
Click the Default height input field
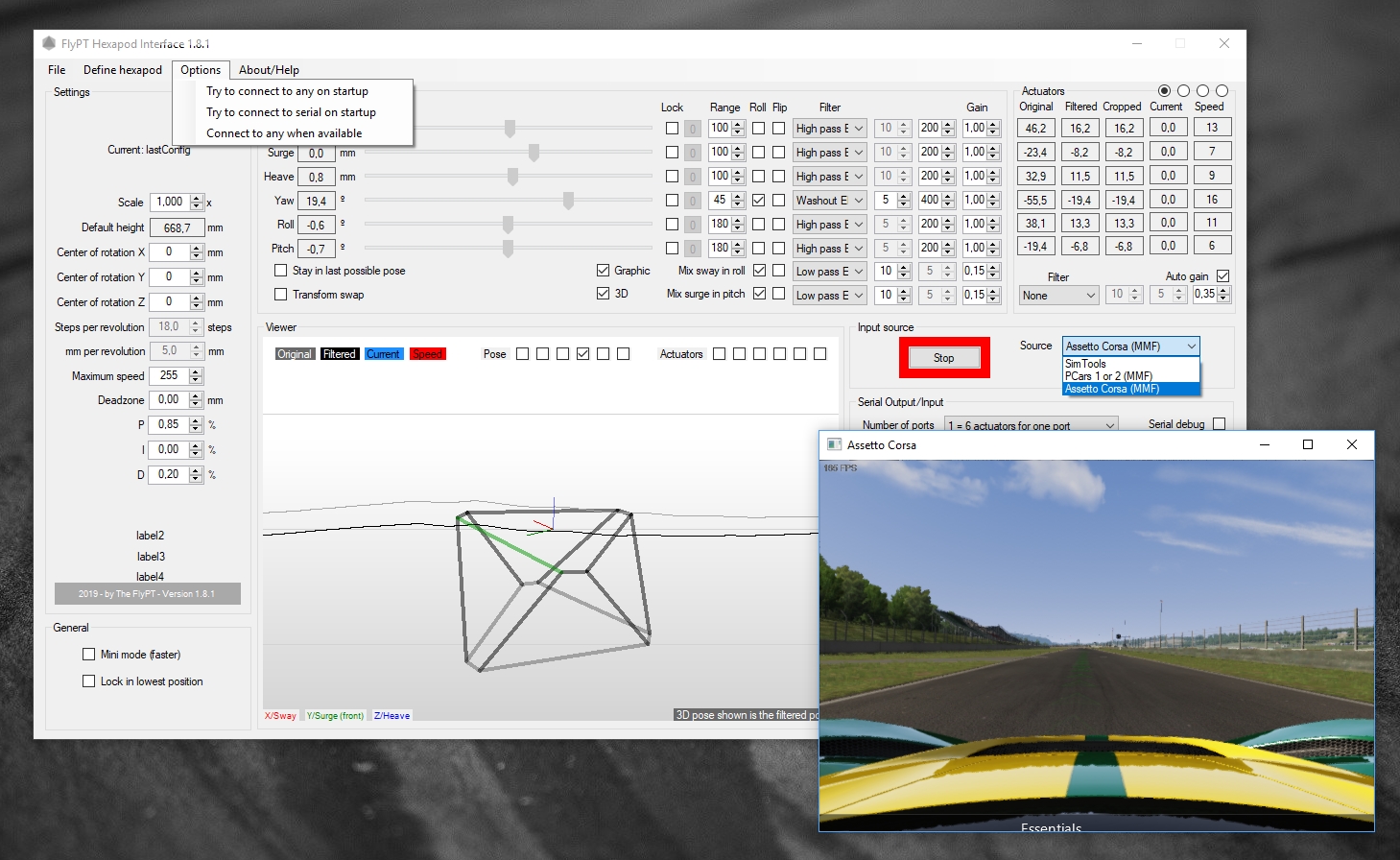click(x=177, y=228)
